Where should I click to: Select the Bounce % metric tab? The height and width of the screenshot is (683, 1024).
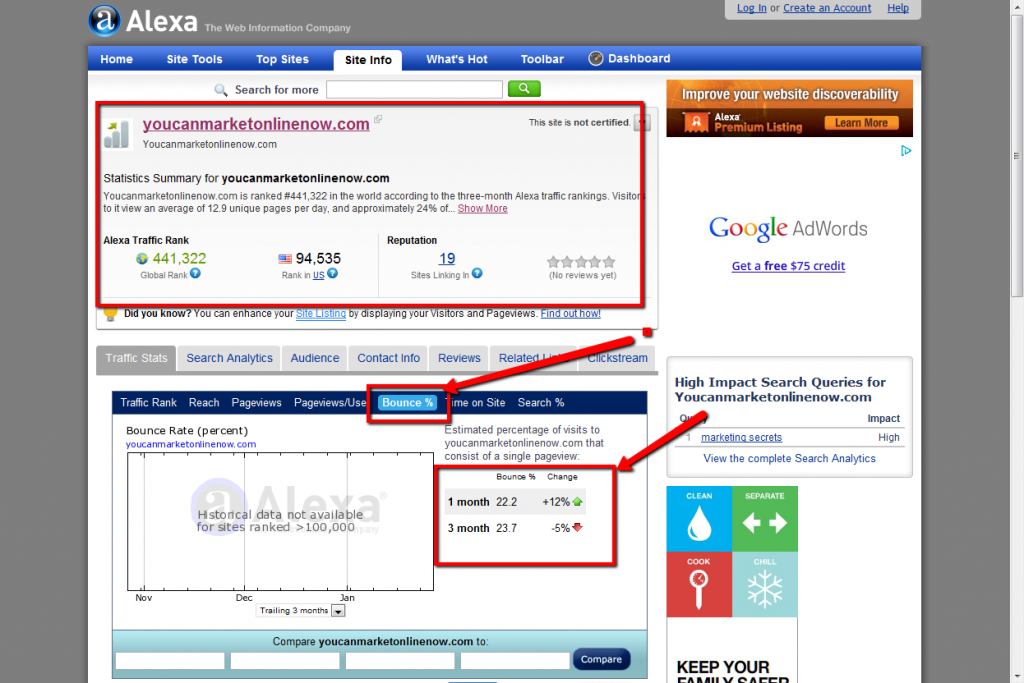click(408, 402)
